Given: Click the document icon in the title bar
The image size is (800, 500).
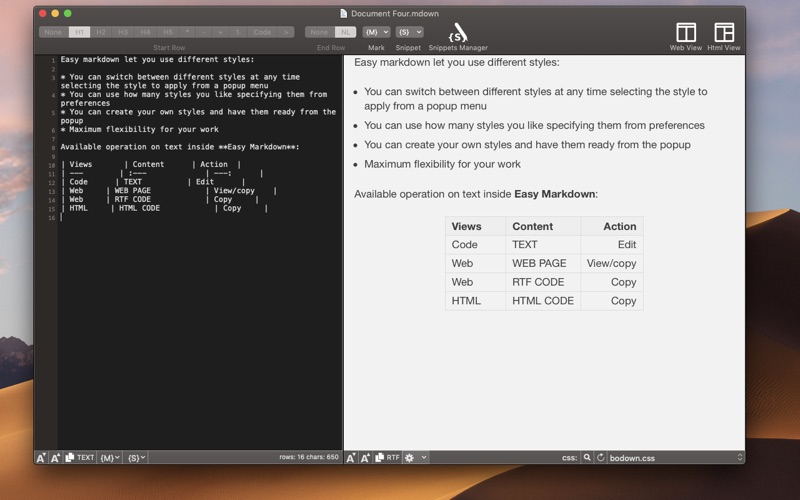Looking at the screenshot, I should pos(344,13).
